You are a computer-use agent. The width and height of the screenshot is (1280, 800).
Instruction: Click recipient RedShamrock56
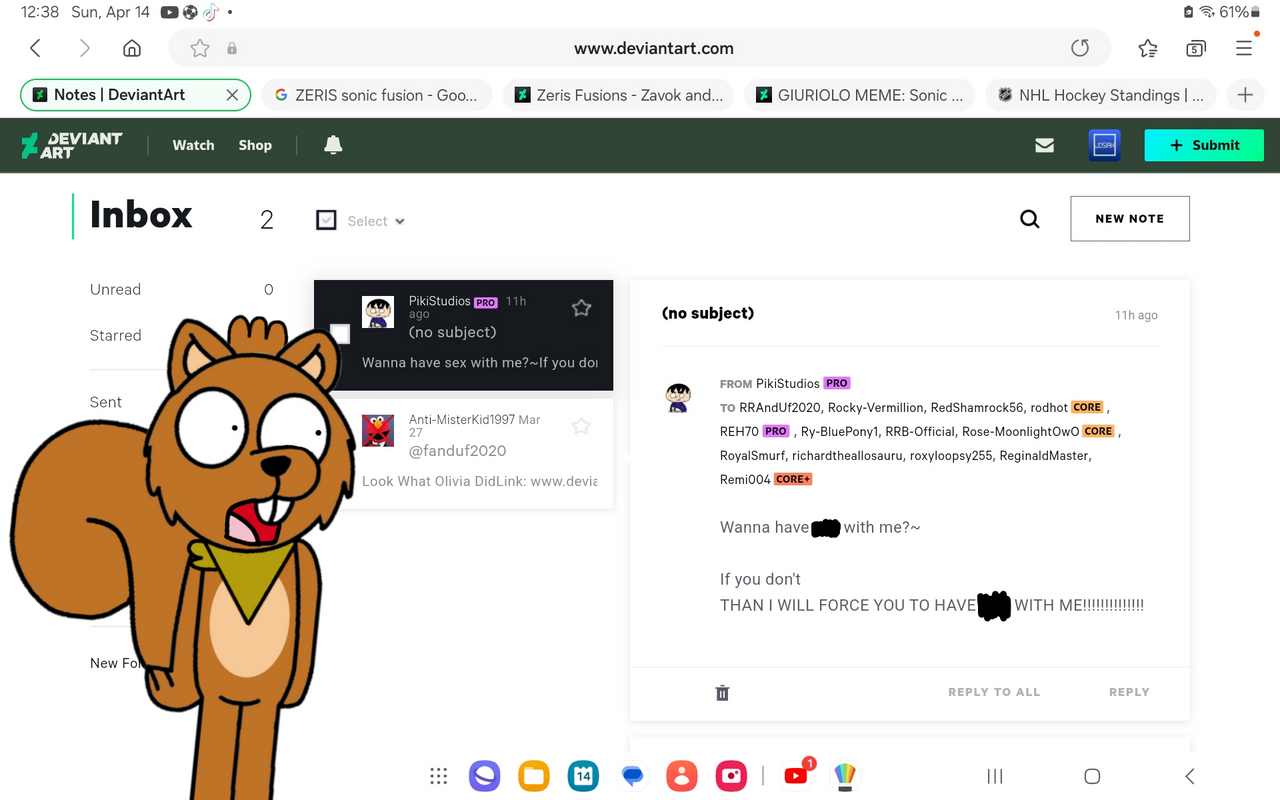tap(977, 407)
